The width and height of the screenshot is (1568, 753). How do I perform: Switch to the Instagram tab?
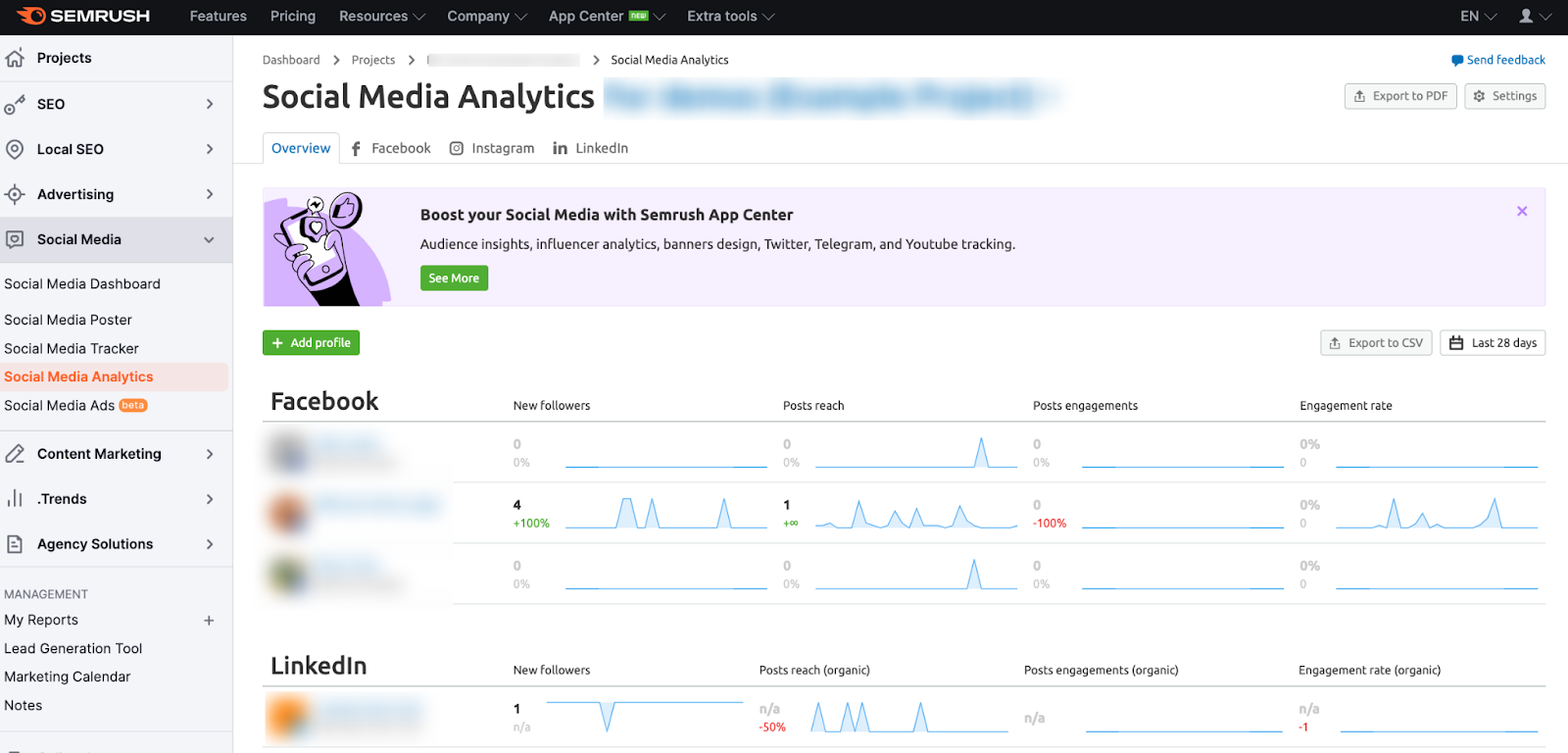492,148
